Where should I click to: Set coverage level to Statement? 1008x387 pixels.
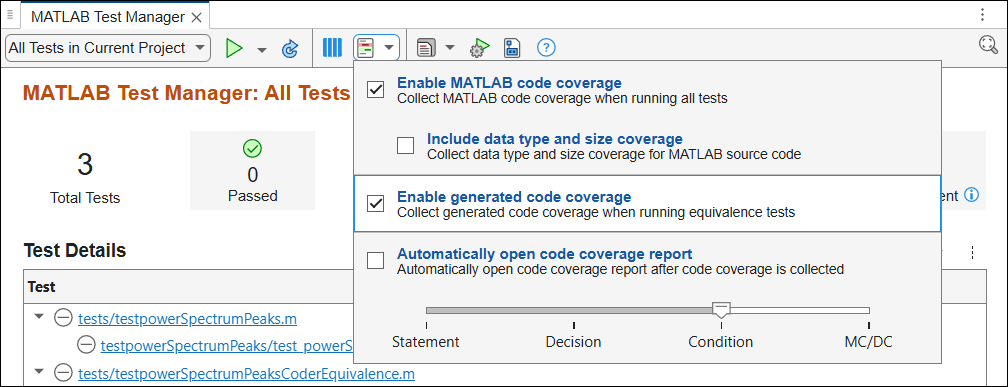pos(426,341)
